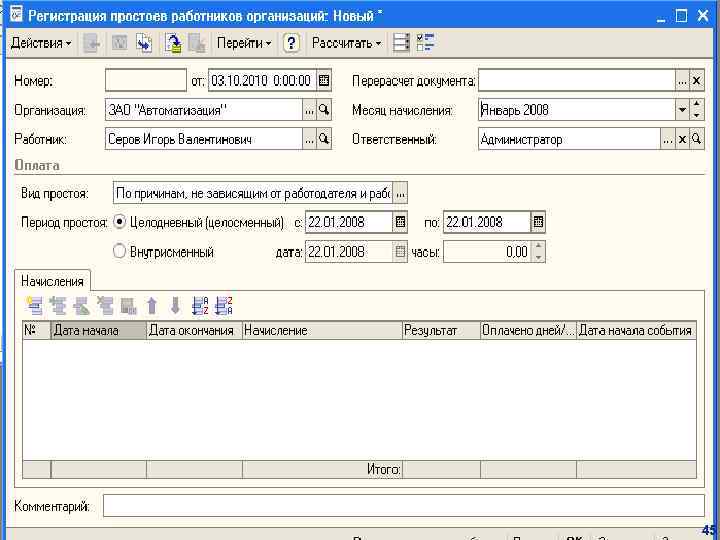The height and width of the screenshot is (540, 720).
Task: Click the sort descending Z-A icon
Action: 224,306
